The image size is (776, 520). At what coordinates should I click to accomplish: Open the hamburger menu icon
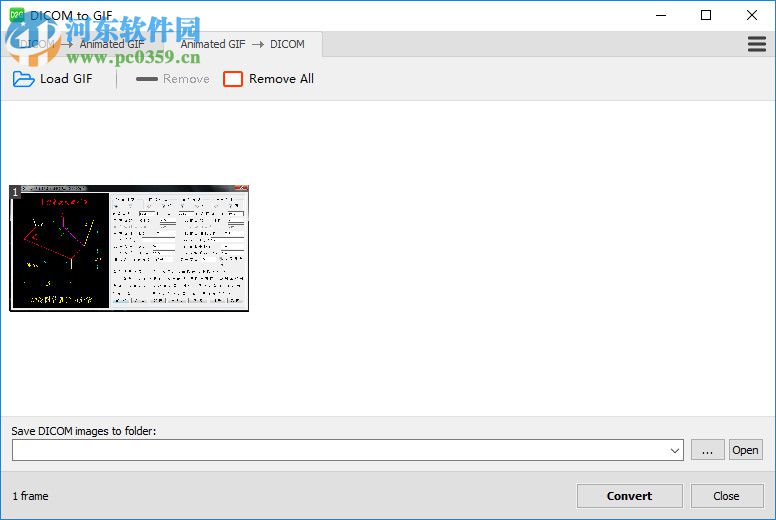(x=757, y=44)
